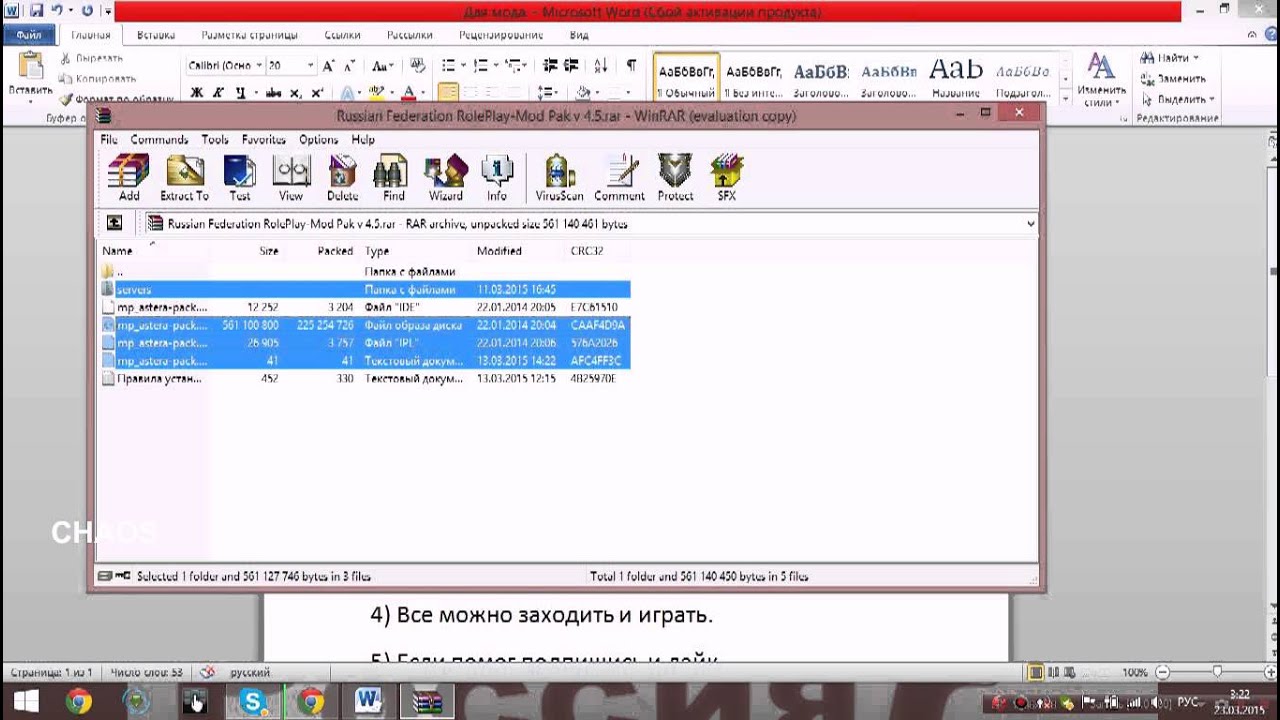Sort by the Modified column header
Image resolution: width=1280 pixels, height=720 pixels.
(x=499, y=251)
